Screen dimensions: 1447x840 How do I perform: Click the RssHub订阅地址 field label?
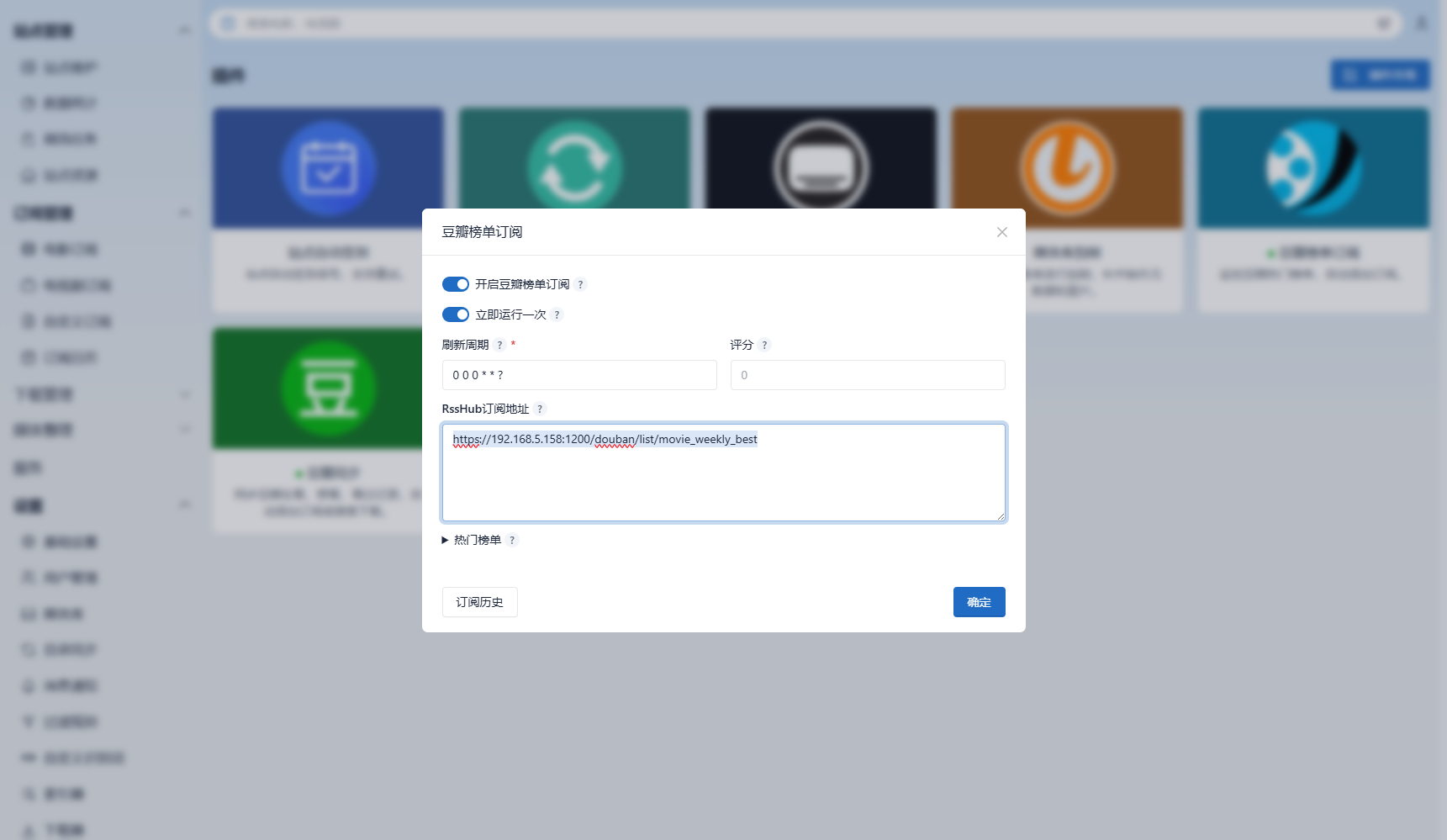click(x=486, y=409)
